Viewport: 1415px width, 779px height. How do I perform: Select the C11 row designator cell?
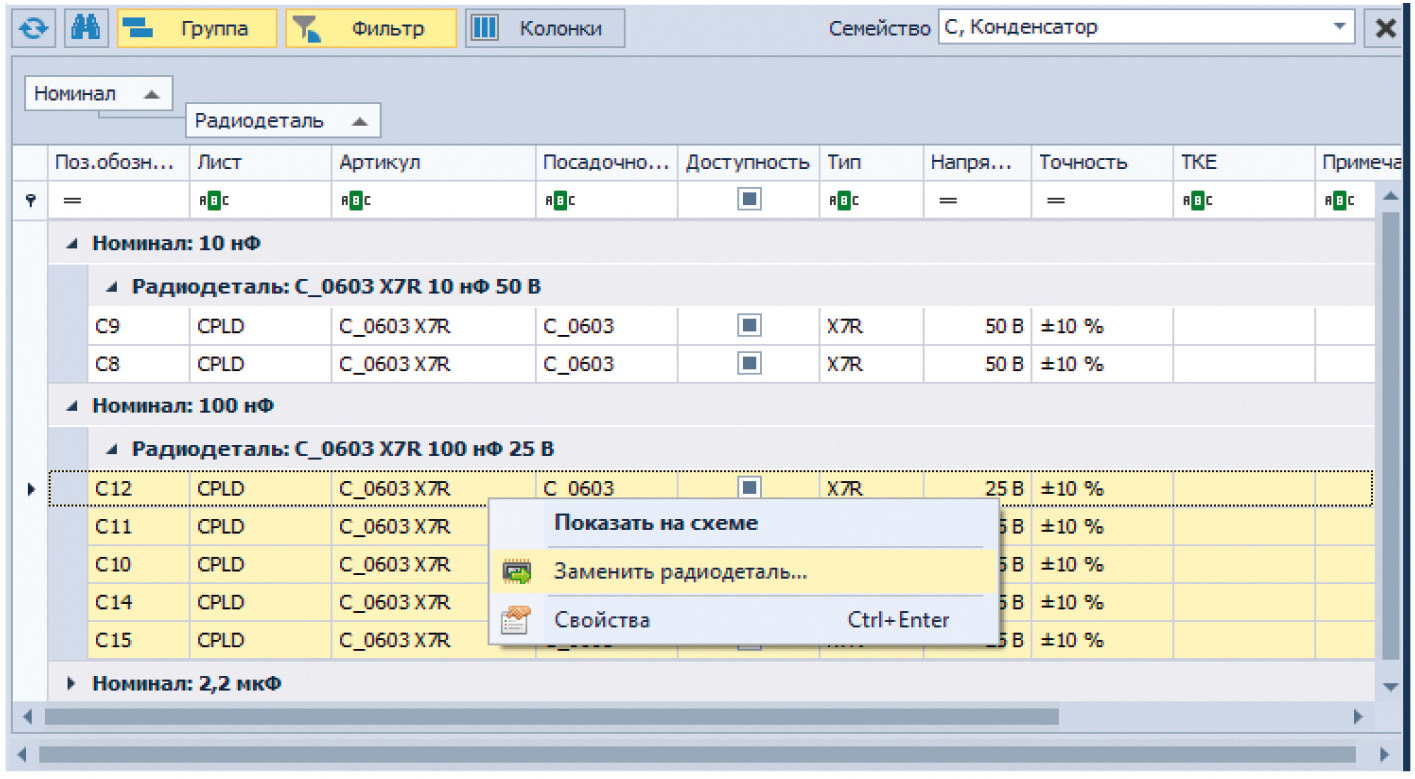point(139,526)
